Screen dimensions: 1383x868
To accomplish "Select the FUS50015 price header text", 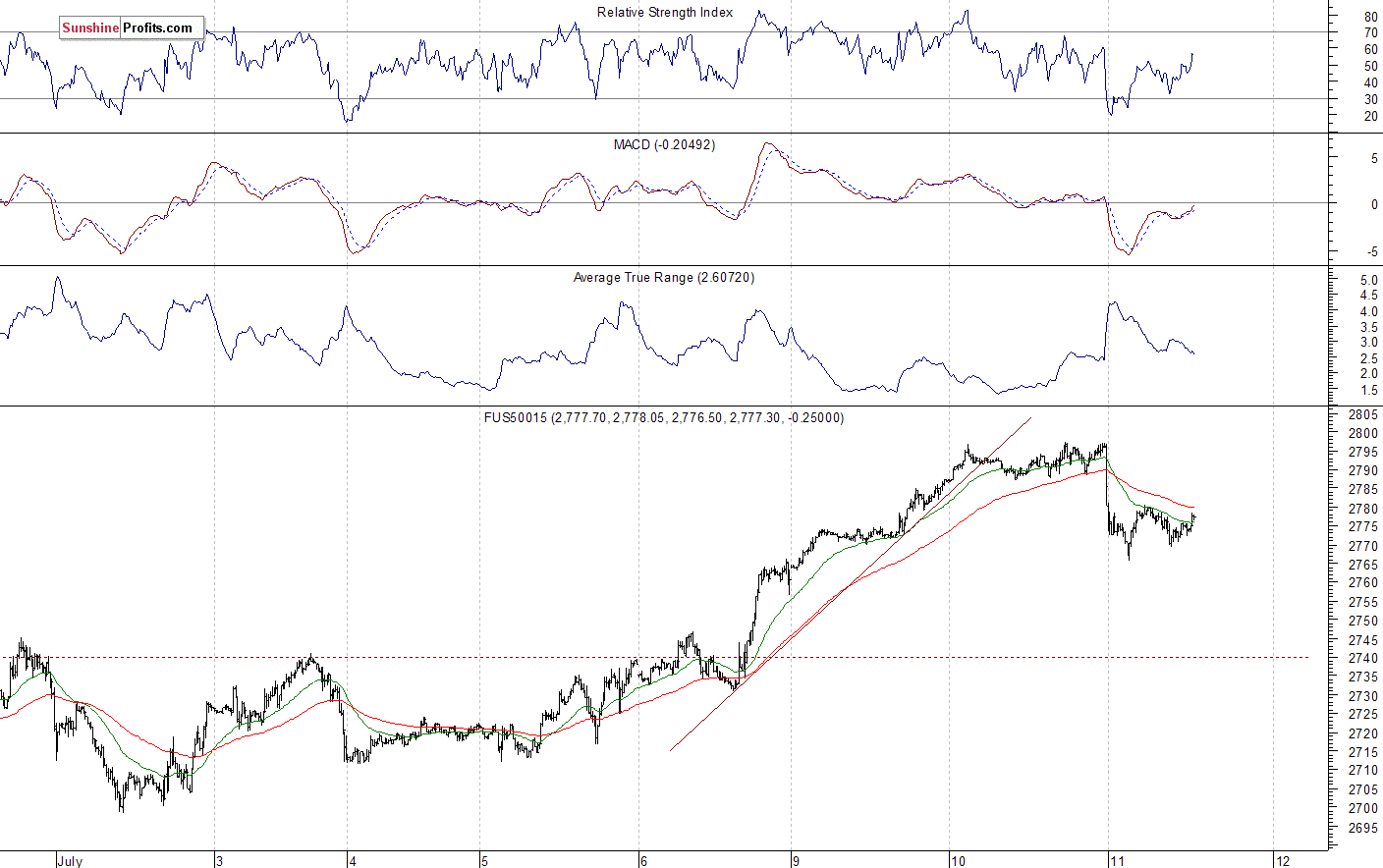I will pyautogui.click(x=664, y=417).
